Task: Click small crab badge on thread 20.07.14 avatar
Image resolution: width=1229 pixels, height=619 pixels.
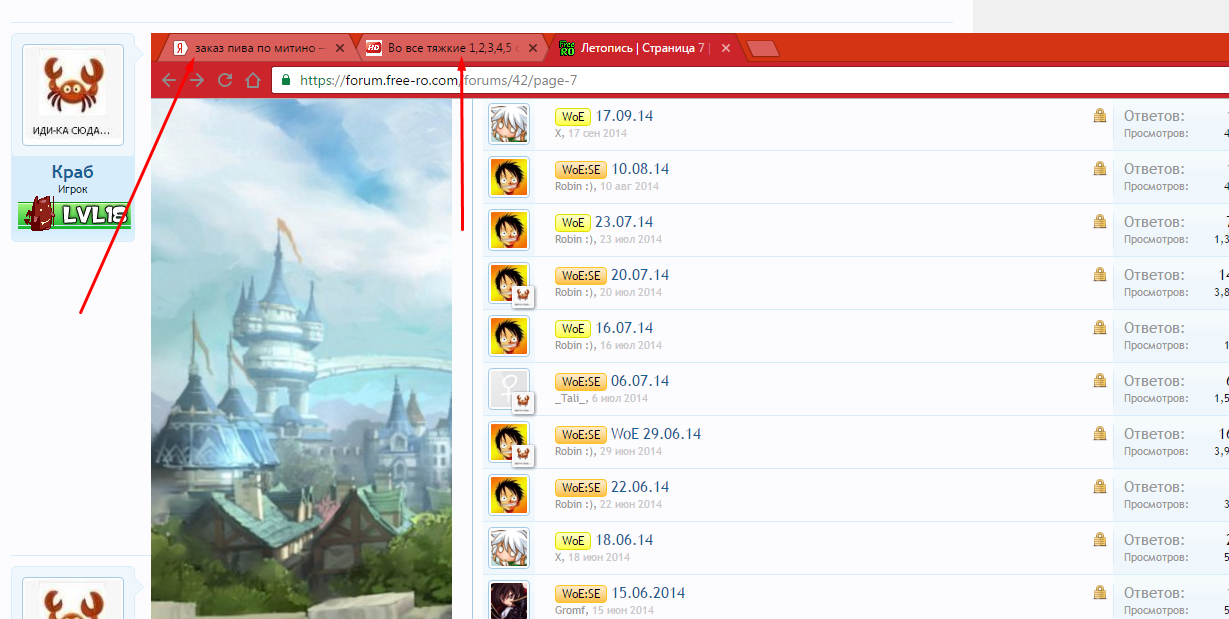Action: pos(523,296)
